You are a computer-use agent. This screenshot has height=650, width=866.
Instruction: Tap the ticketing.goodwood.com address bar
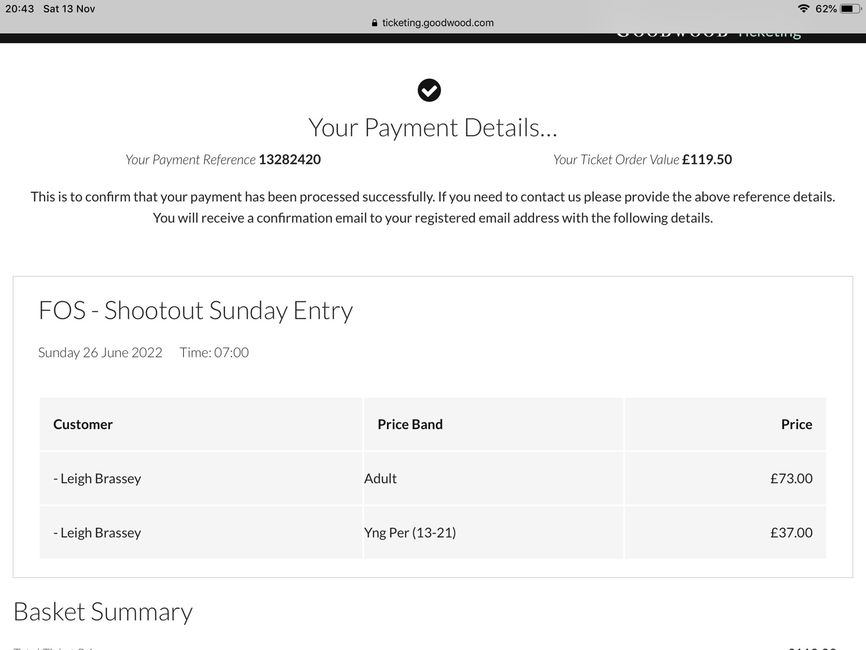[x=433, y=23]
